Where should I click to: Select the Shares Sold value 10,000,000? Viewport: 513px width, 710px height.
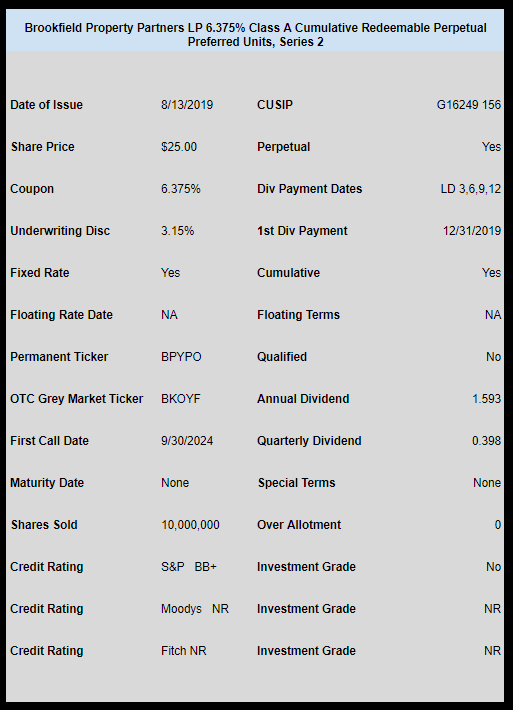pyautogui.click(x=190, y=525)
